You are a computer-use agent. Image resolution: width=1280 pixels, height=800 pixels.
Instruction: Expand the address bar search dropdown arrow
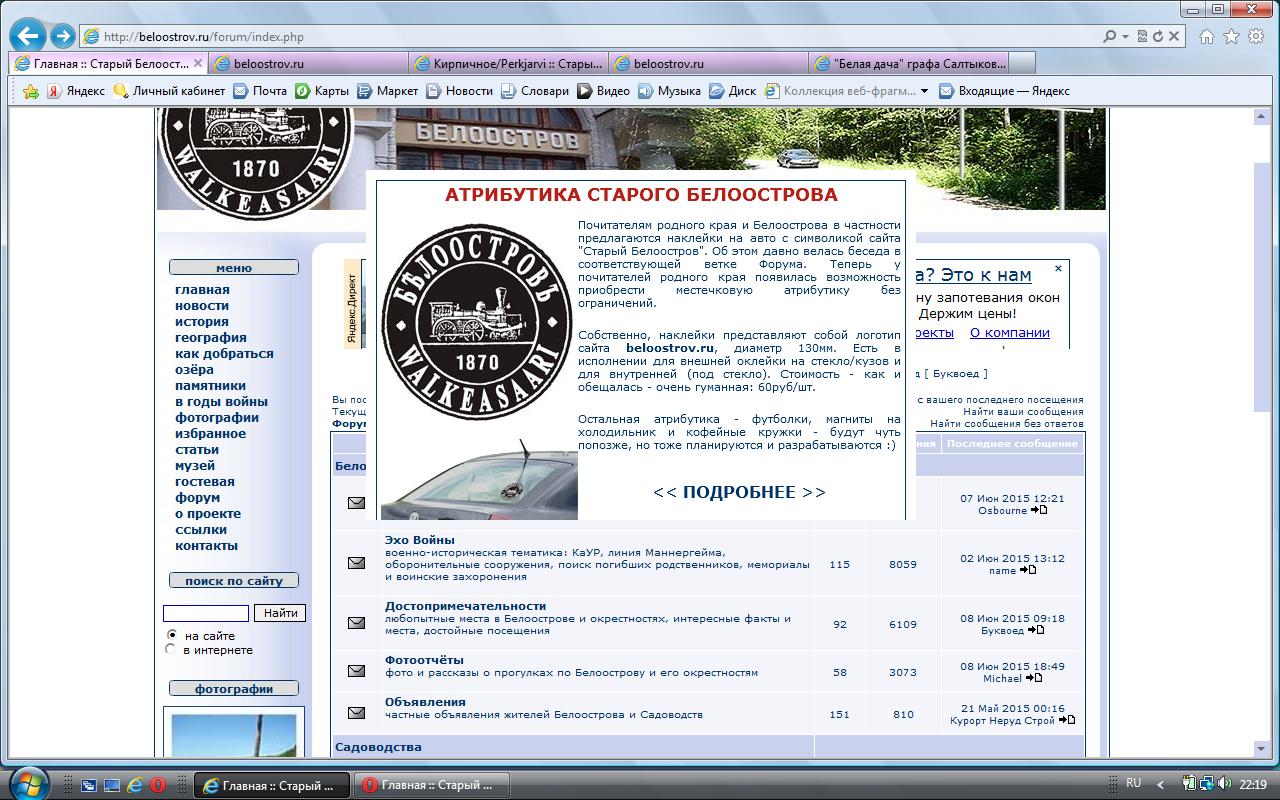pyautogui.click(x=1125, y=37)
